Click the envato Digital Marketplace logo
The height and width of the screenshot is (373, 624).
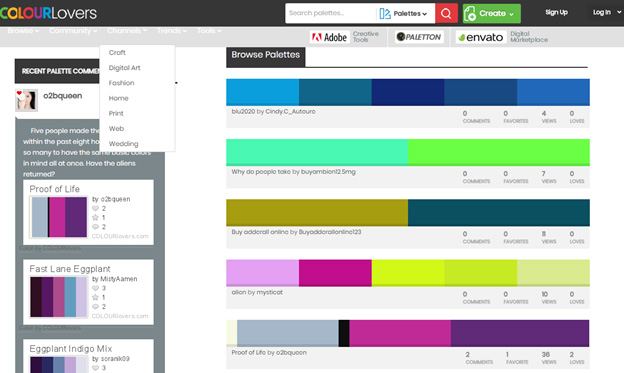point(502,37)
